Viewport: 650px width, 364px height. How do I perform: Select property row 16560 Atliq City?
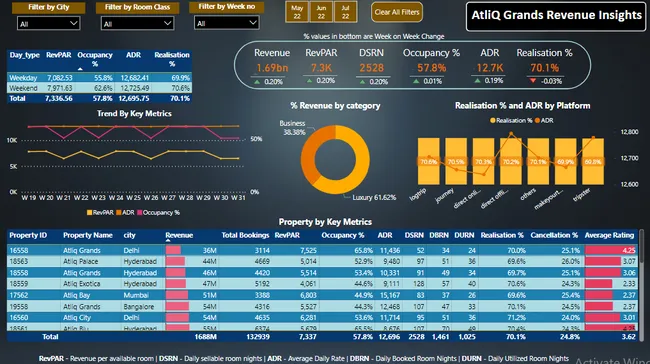click(x=322, y=318)
